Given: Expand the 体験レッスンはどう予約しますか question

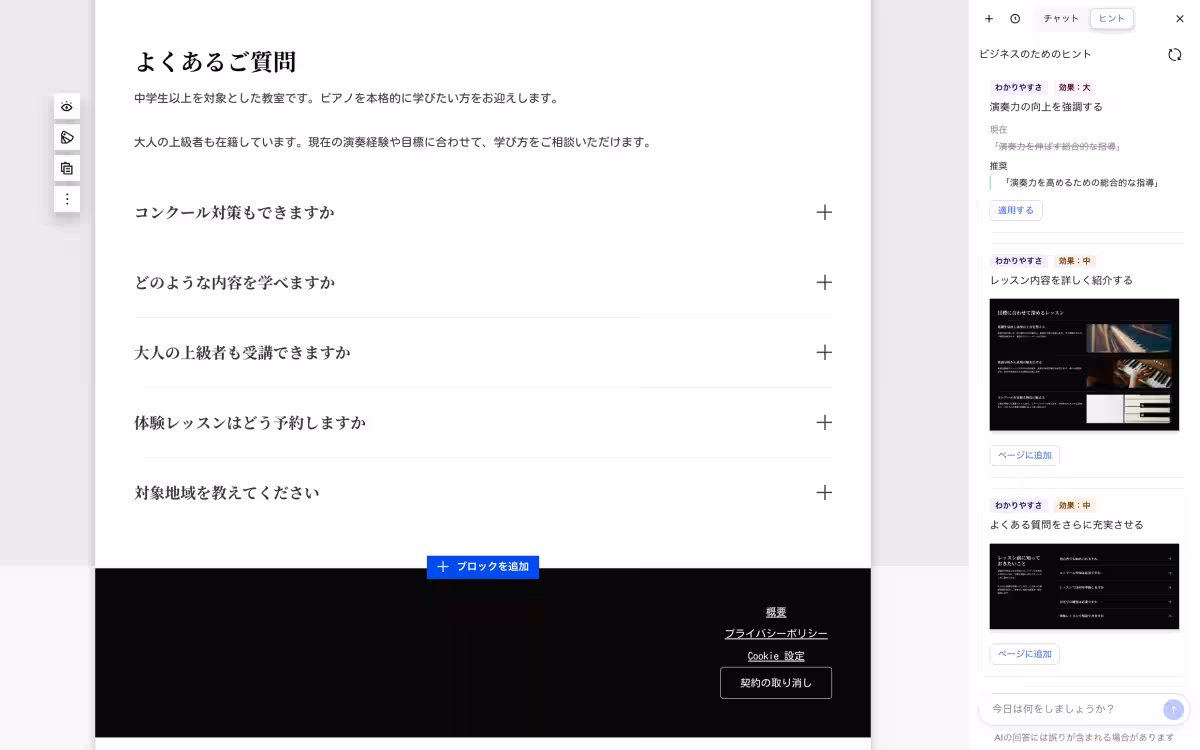Looking at the screenshot, I should tap(483, 422).
